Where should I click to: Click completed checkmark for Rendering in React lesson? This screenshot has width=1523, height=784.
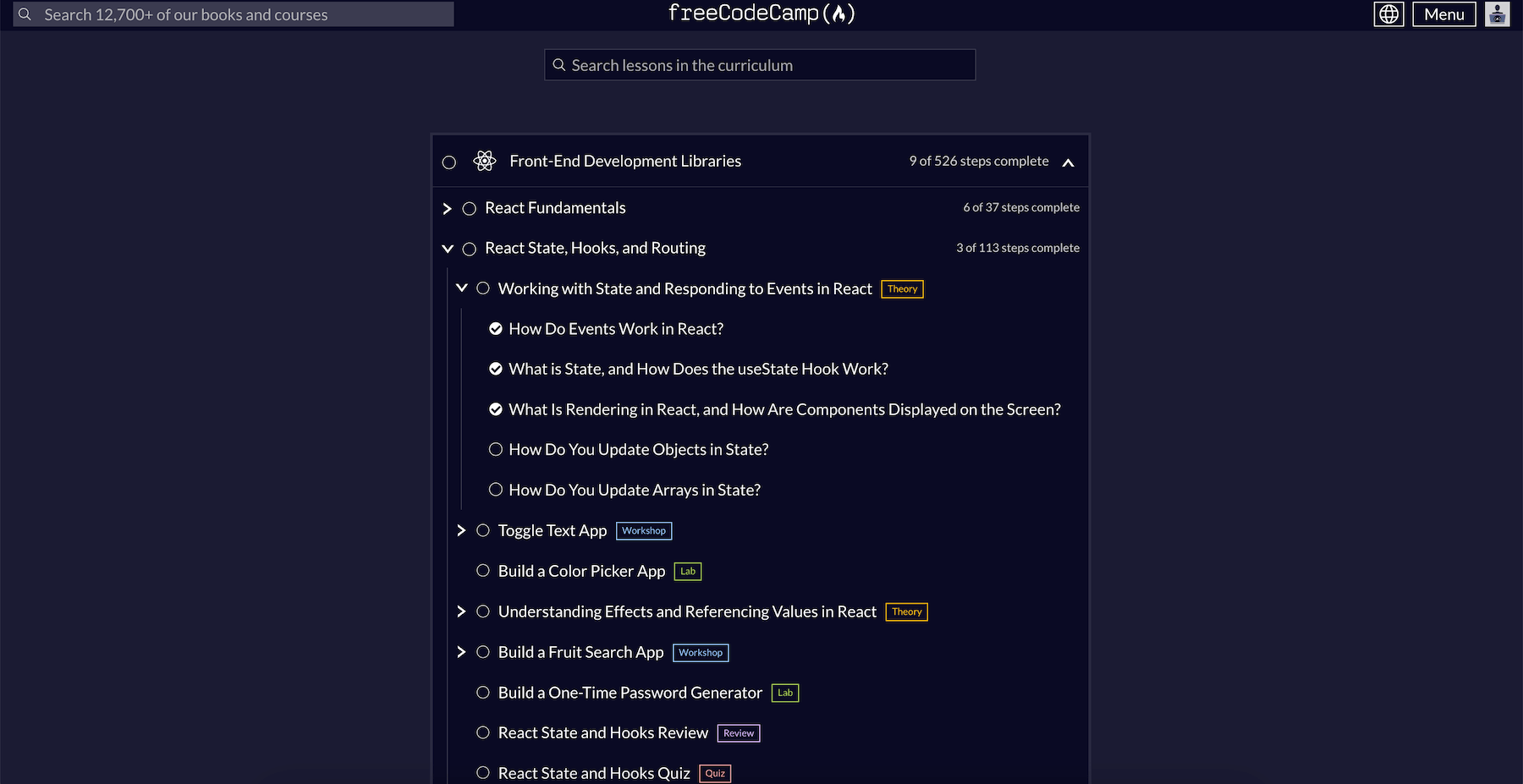point(496,409)
